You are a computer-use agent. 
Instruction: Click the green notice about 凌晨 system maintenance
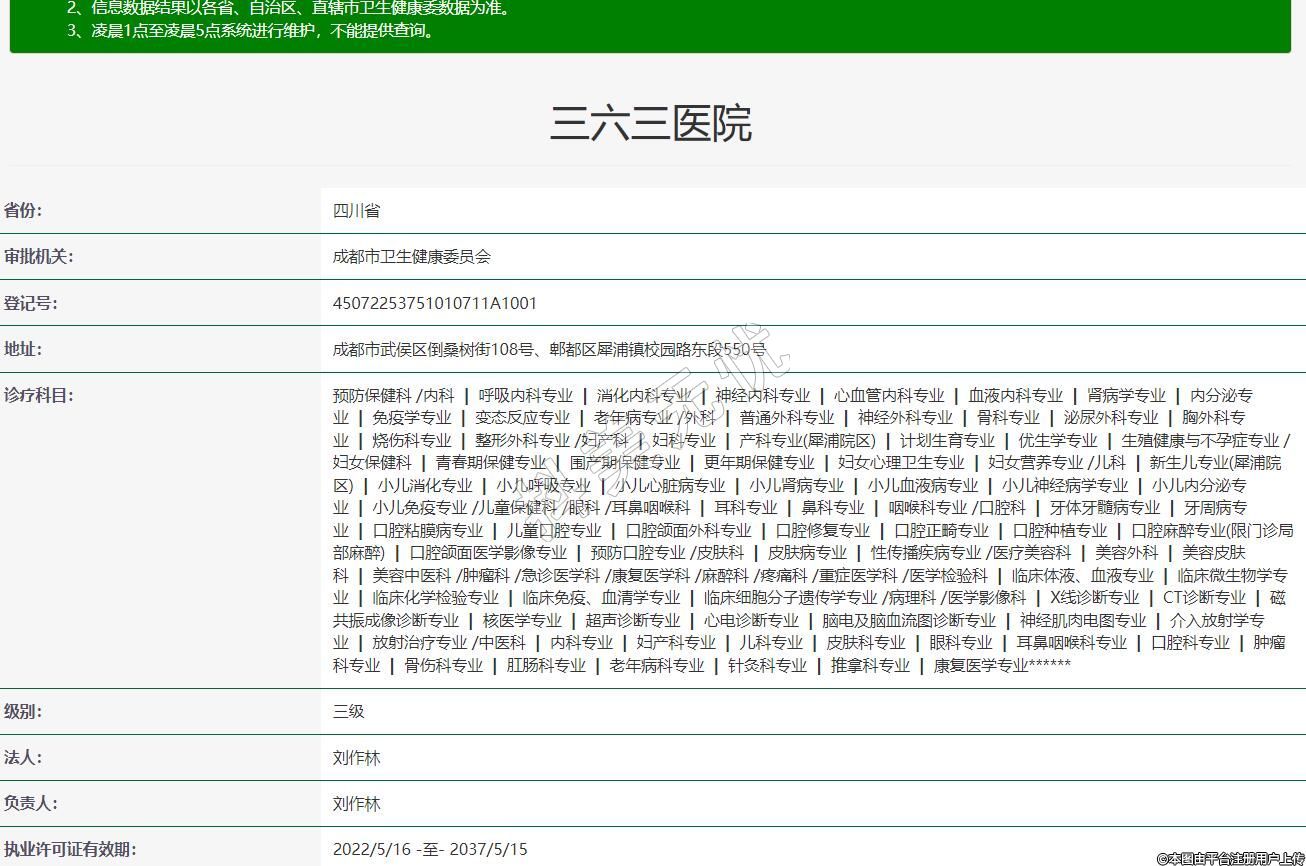pos(252,30)
